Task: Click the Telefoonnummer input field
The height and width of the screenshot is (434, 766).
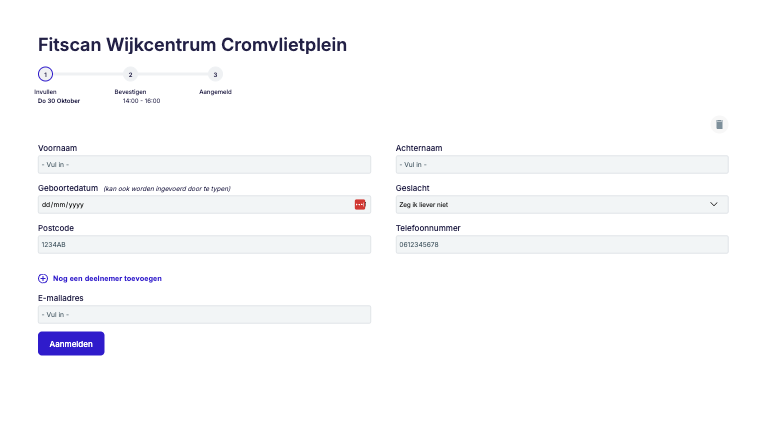Action: click(562, 244)
